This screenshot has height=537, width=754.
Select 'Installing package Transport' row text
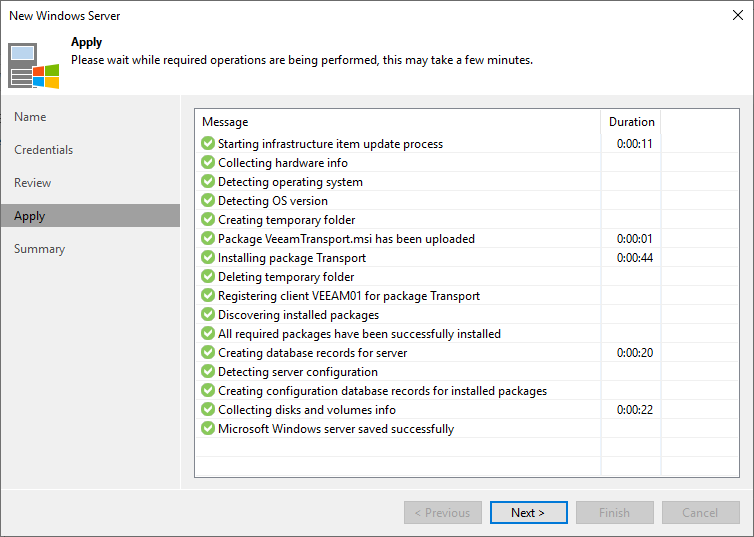292,258
